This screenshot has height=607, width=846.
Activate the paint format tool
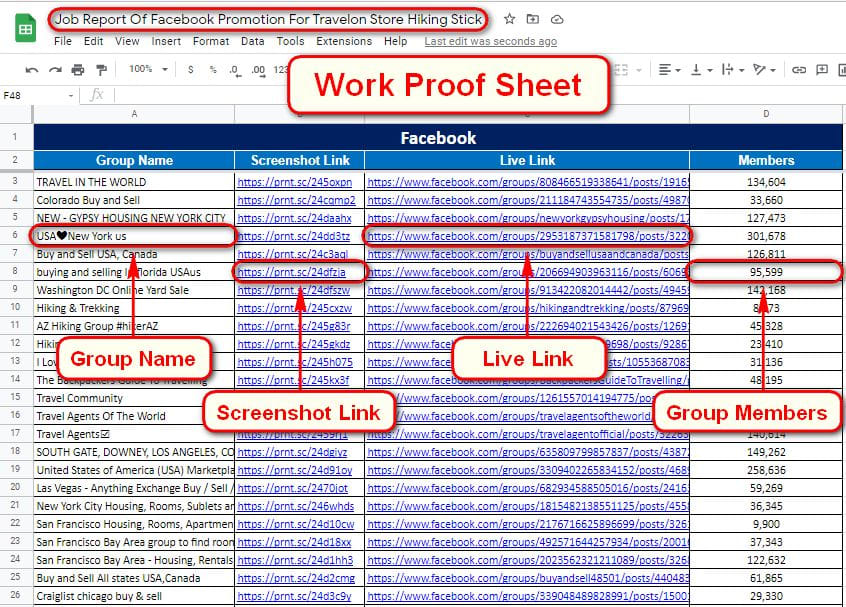click(101, 70)
